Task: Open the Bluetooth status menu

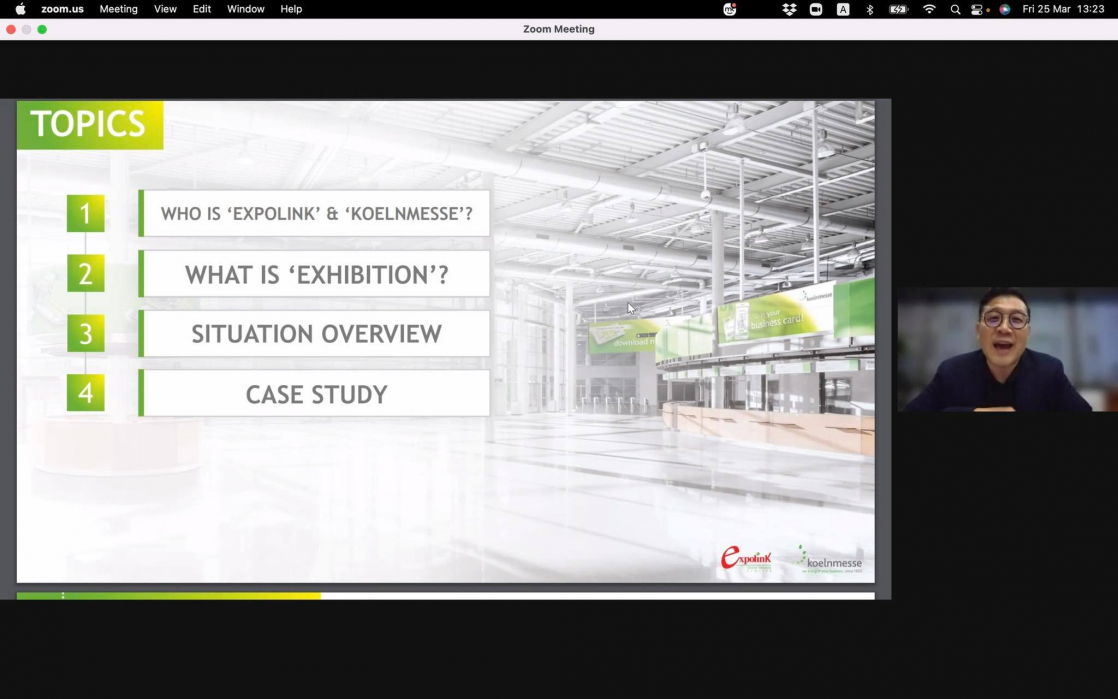Action: coord(869,9)
